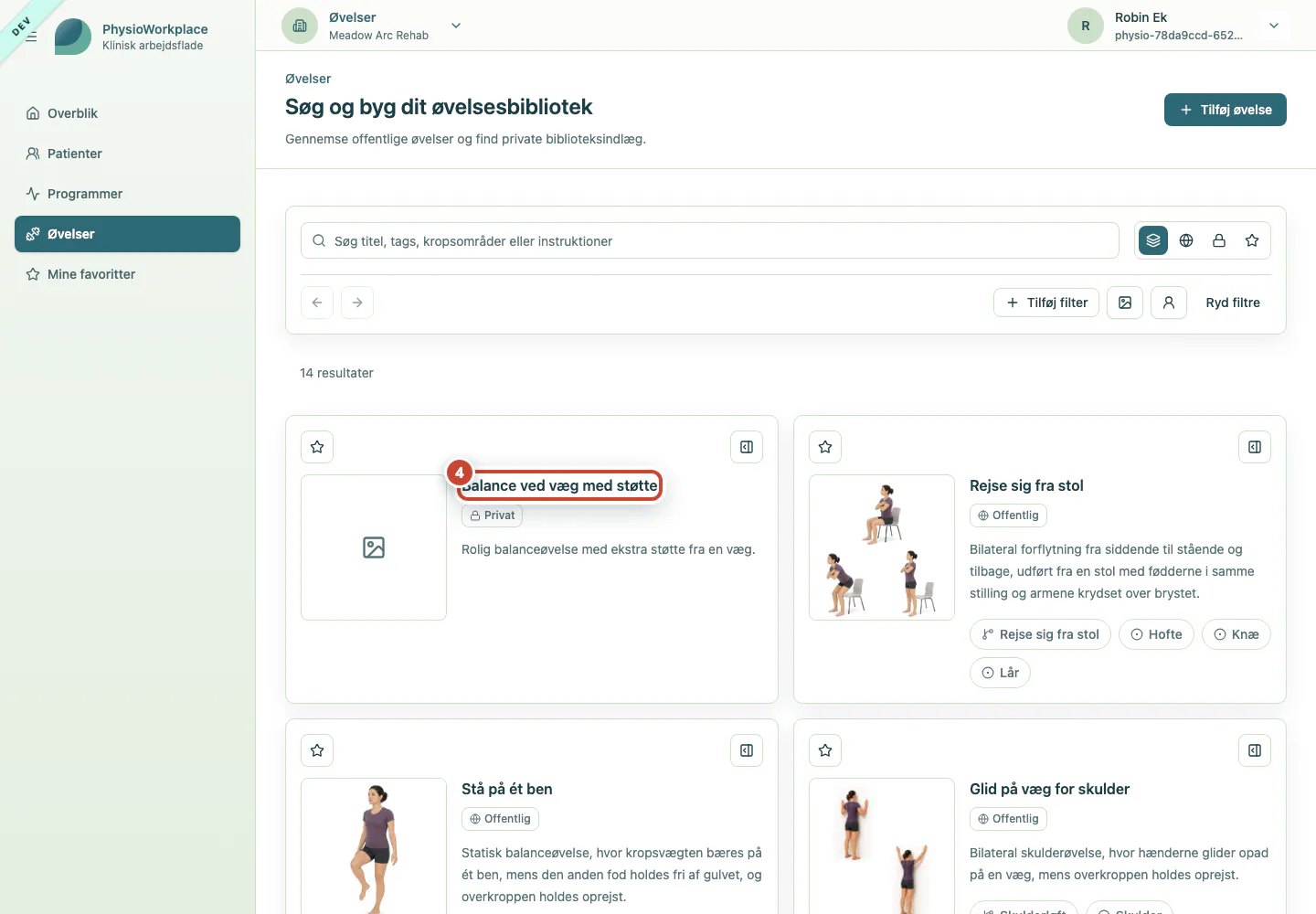
Task: Click the previous page arrow
Action: pyautogui.click(x=317, y=303)
